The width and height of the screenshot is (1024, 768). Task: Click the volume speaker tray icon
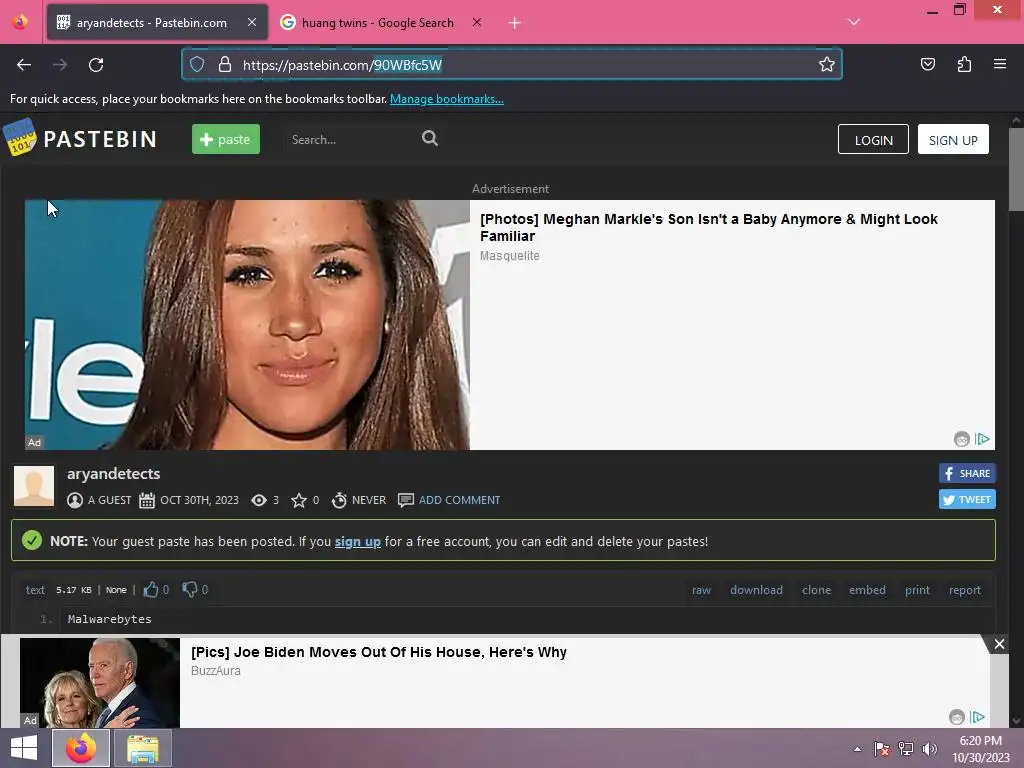930,749
